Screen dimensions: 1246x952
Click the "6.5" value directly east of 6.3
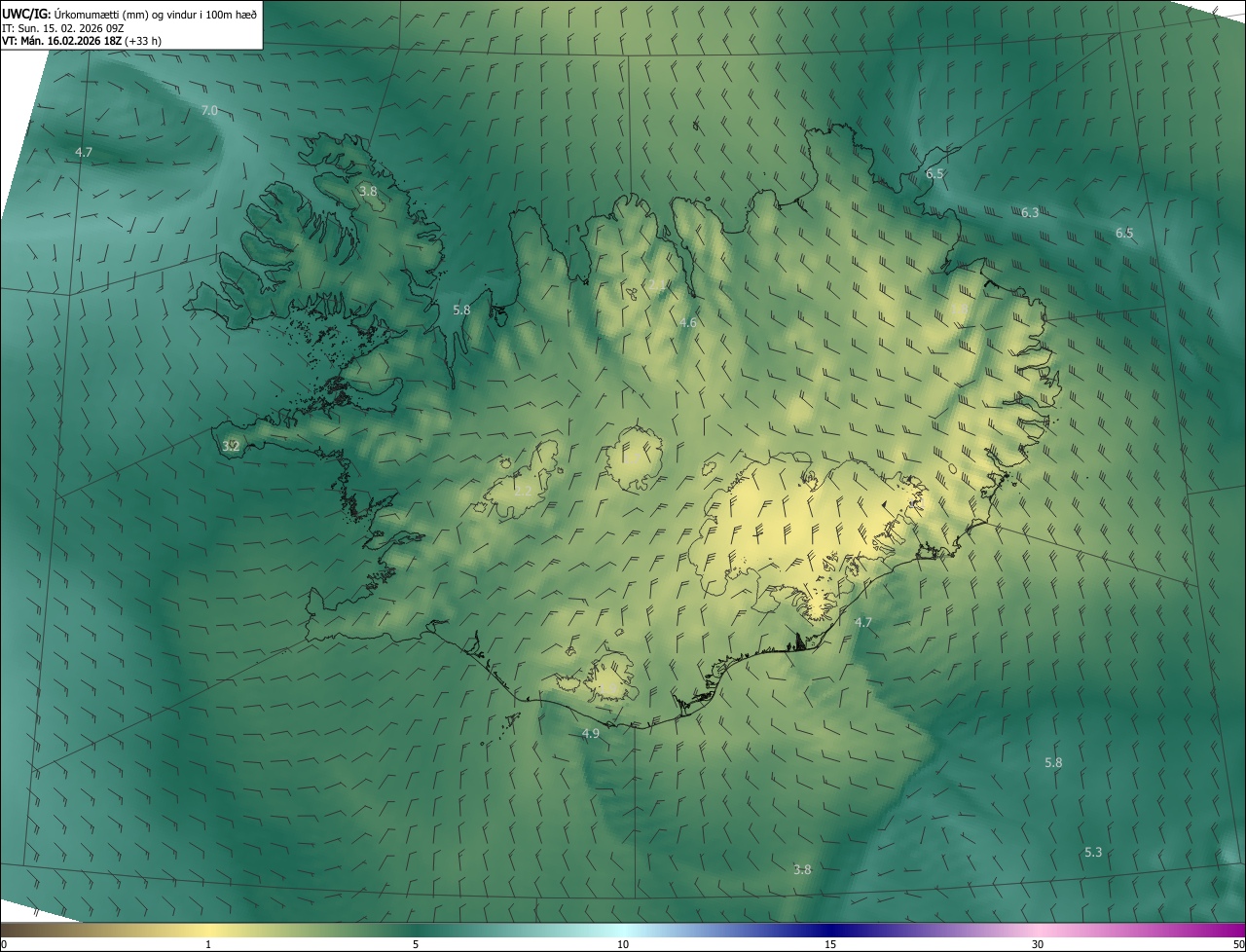1124,233
